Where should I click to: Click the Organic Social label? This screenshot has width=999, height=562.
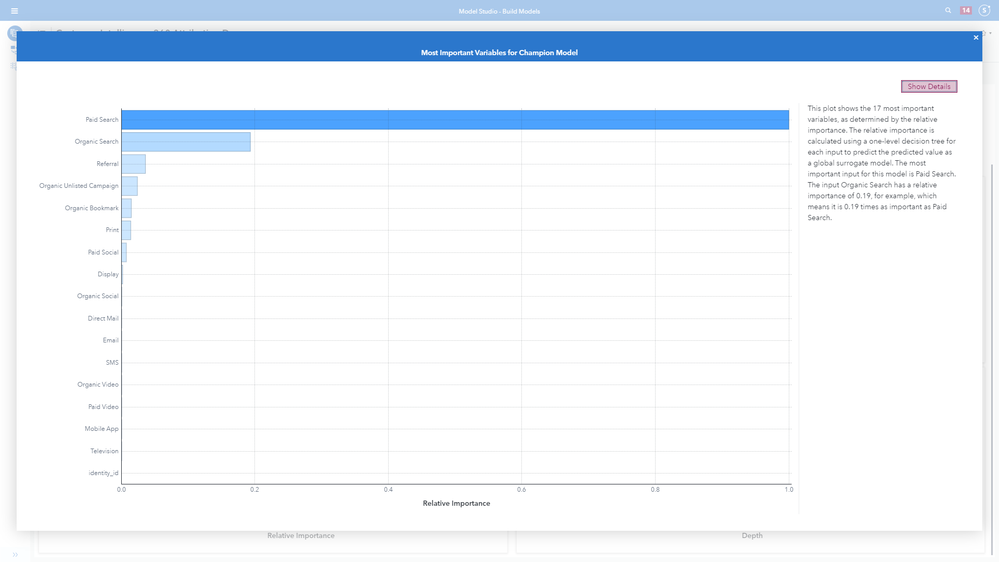point(97,296)
